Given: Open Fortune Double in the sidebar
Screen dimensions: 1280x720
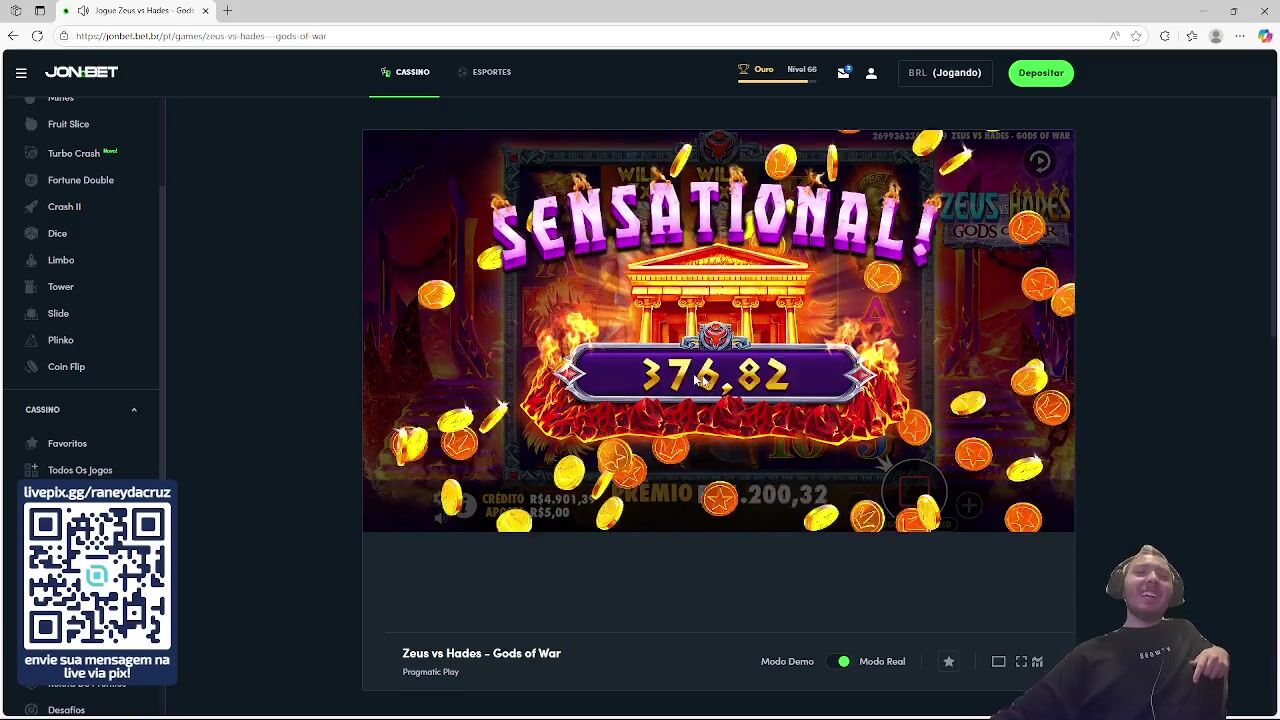Looking at the screenshot, I should 80,180.
